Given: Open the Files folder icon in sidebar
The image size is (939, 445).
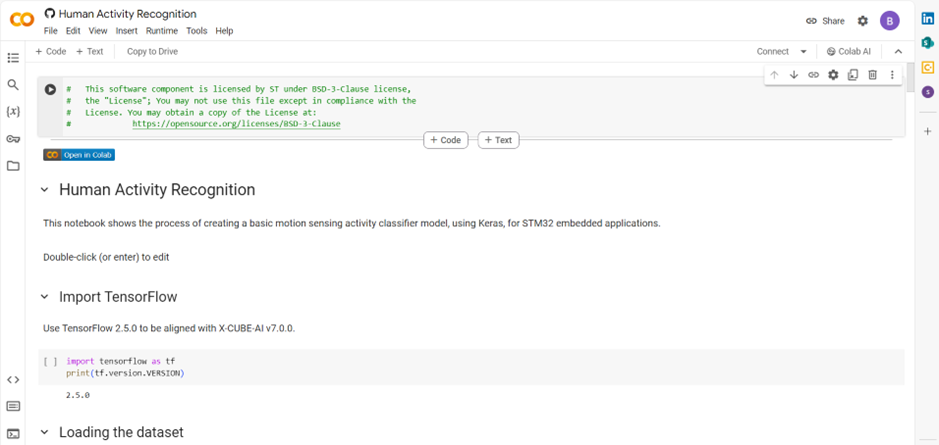Looking at the screenshot, I should (13, 166).
